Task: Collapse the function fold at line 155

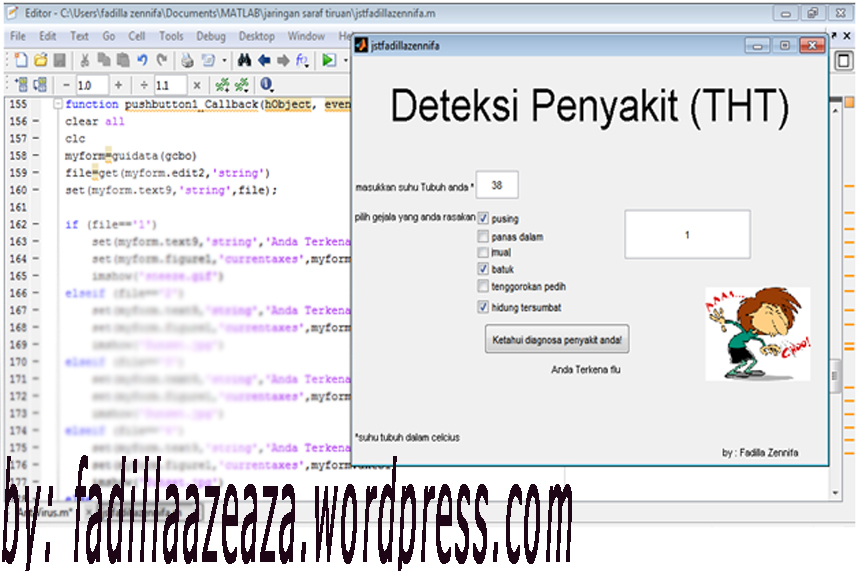Action: click(57, 104)
